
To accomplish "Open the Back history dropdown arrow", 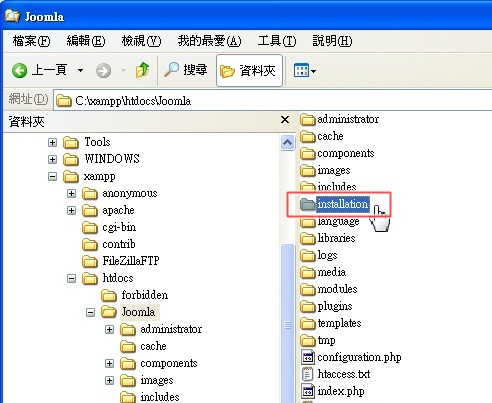I will click(80, 71).
